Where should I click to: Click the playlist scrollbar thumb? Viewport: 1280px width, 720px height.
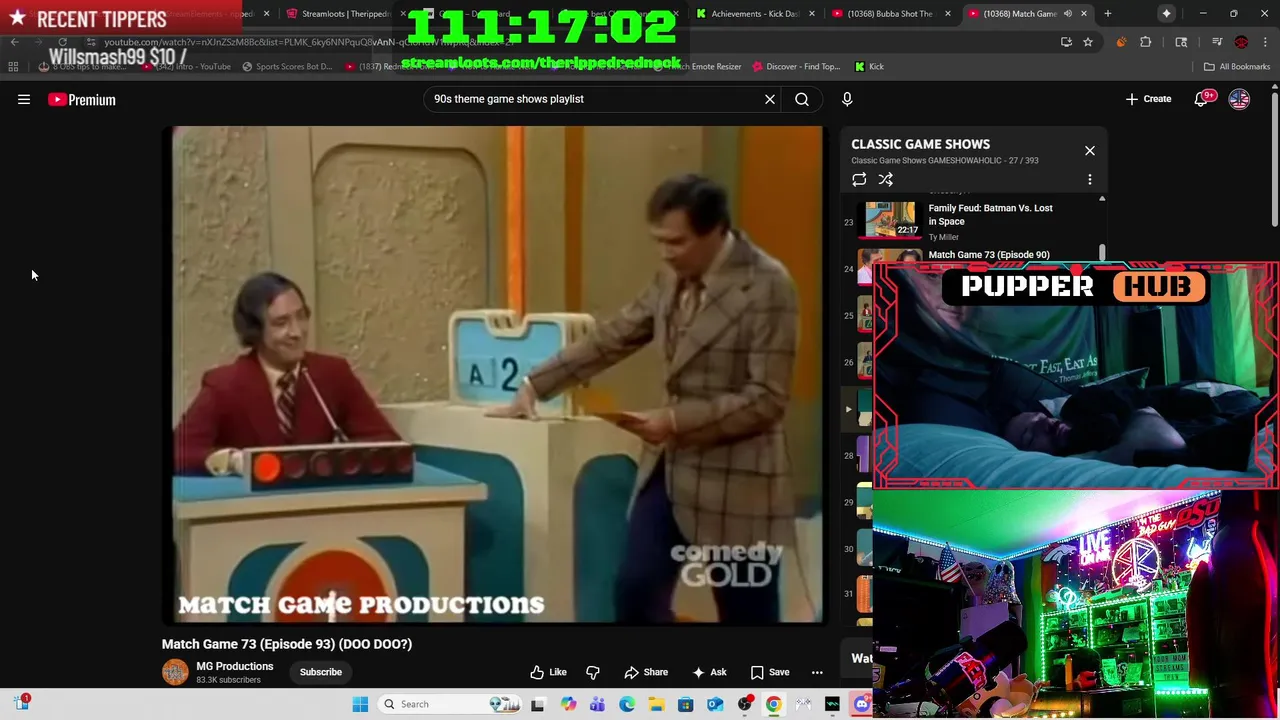(x=1102, y=253)
